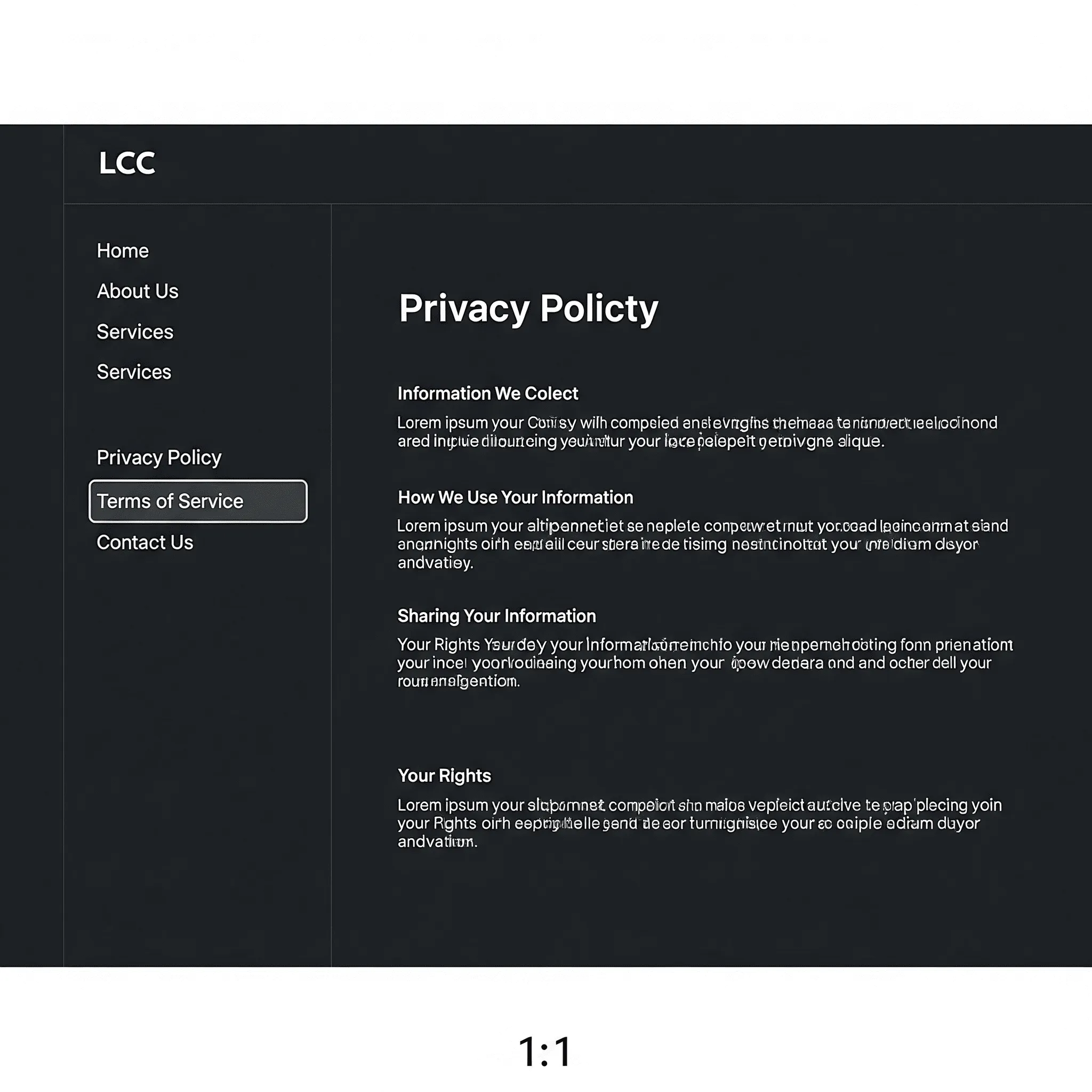Select Home in the sidebar

(122, 251)
